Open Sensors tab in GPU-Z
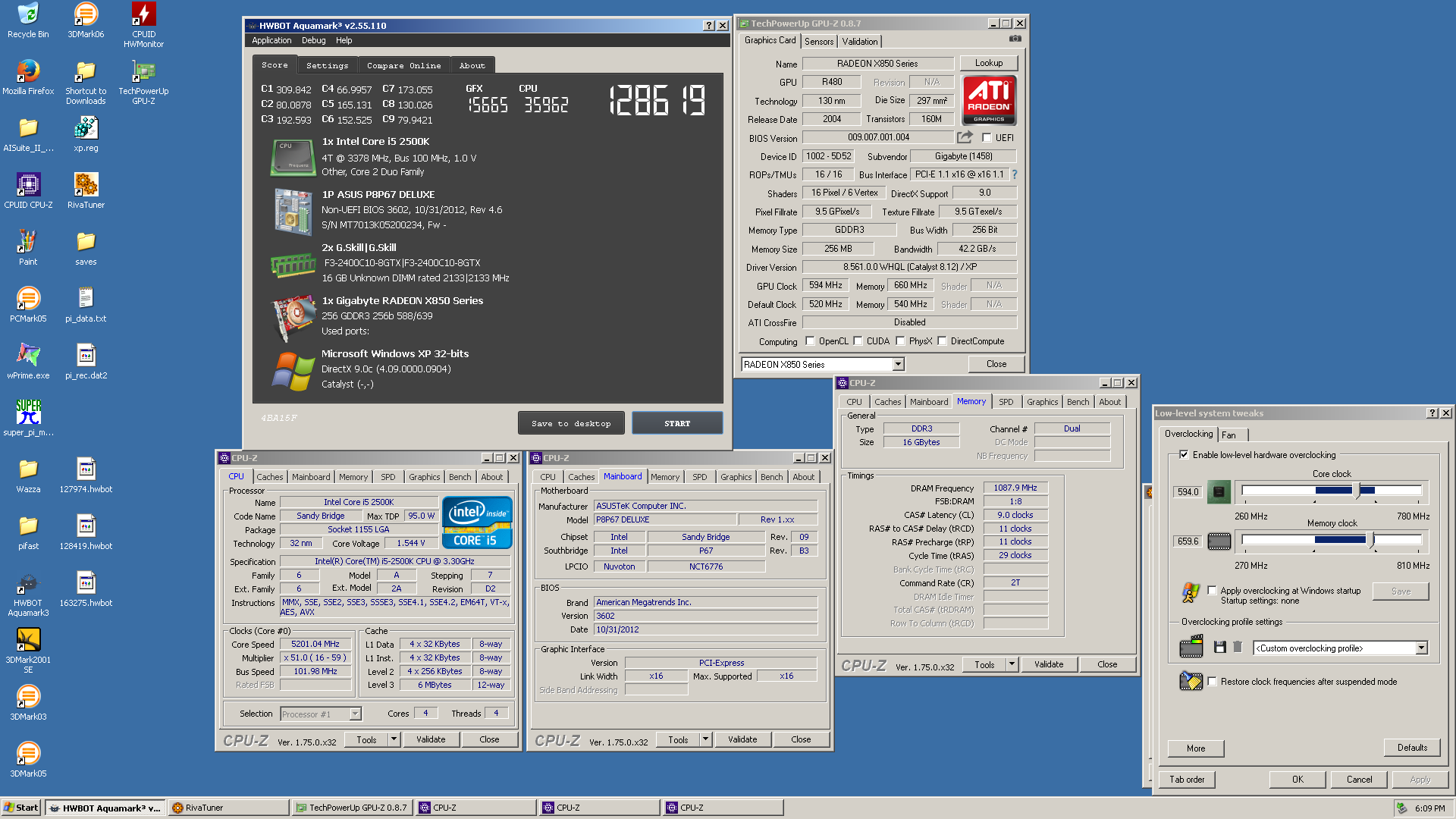The height and width of the screenshot is (819, 1456). (x=819, y=42)
